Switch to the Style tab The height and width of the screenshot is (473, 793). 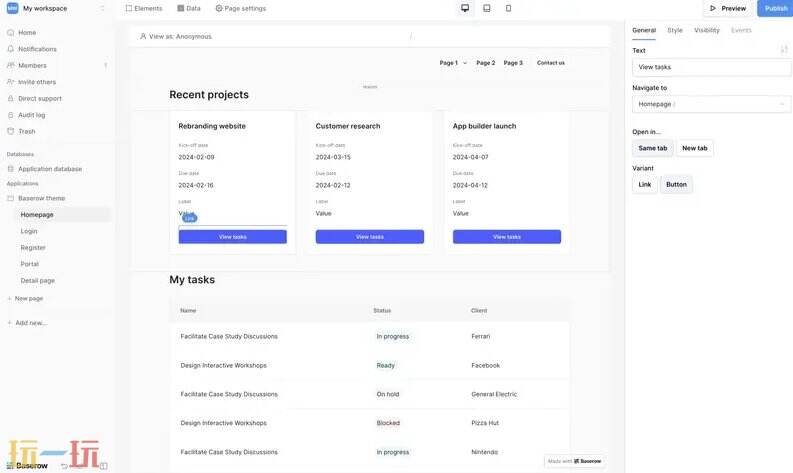[675, 30]
